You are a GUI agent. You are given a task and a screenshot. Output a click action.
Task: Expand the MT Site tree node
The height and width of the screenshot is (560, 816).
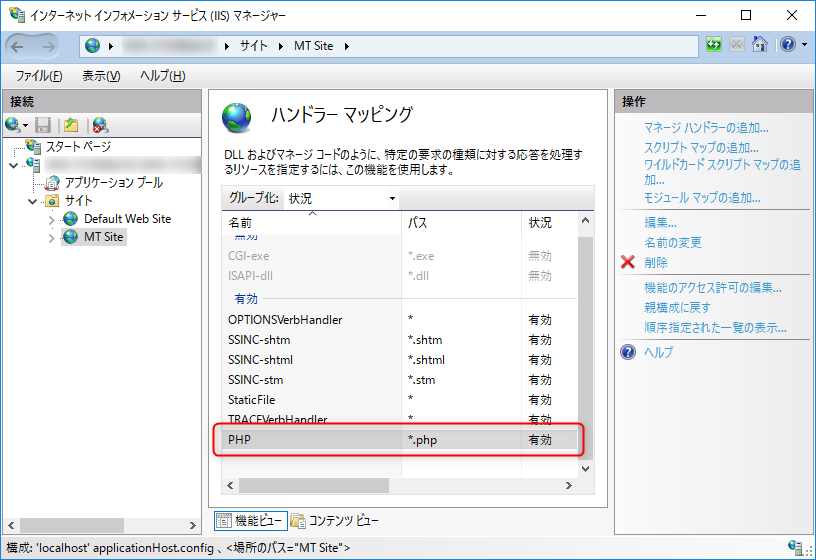point(52,238)
